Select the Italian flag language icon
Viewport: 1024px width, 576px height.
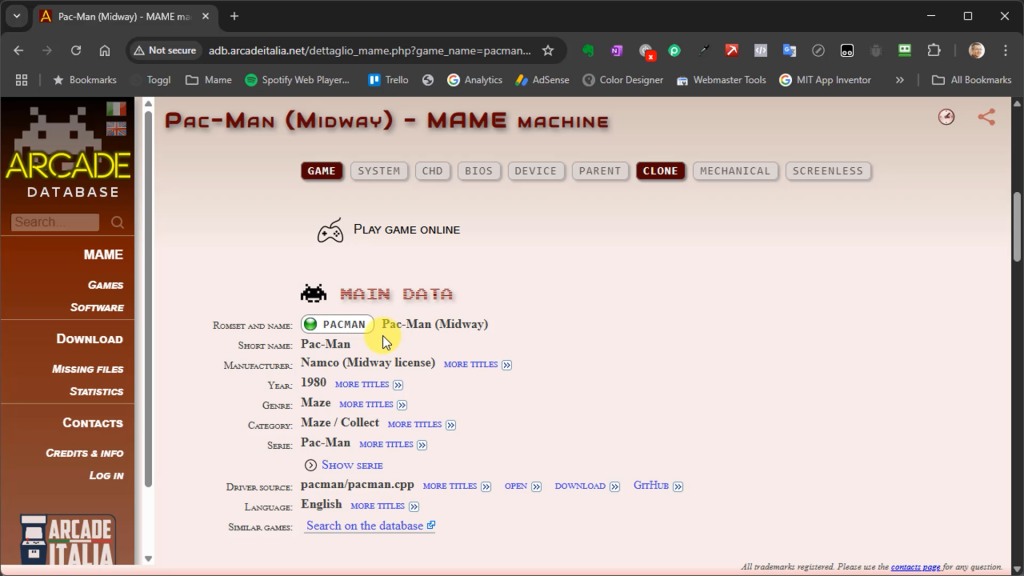click(x=116, y=109)
